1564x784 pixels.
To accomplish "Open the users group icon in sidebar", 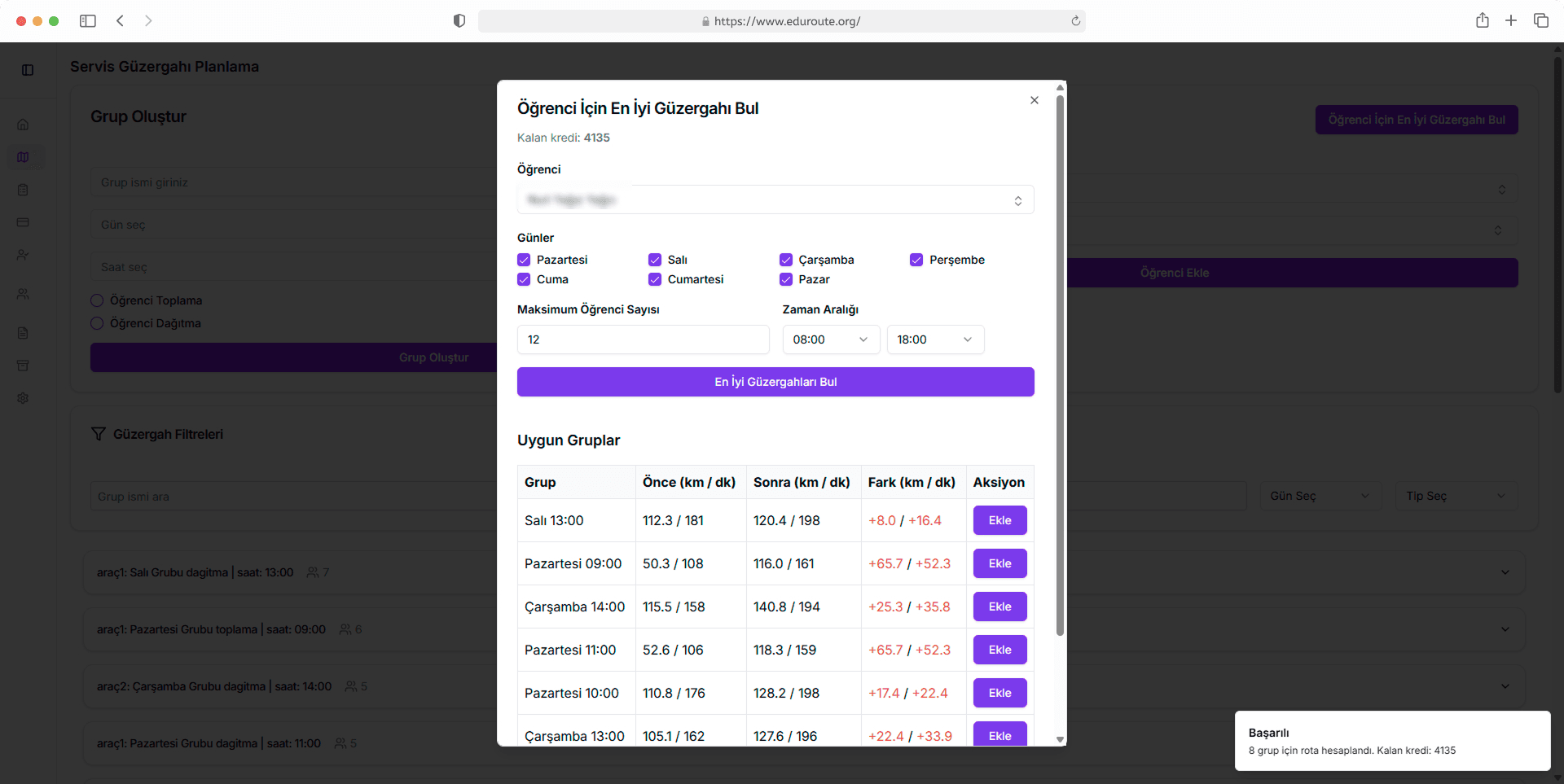I will (x=23, y=294).
